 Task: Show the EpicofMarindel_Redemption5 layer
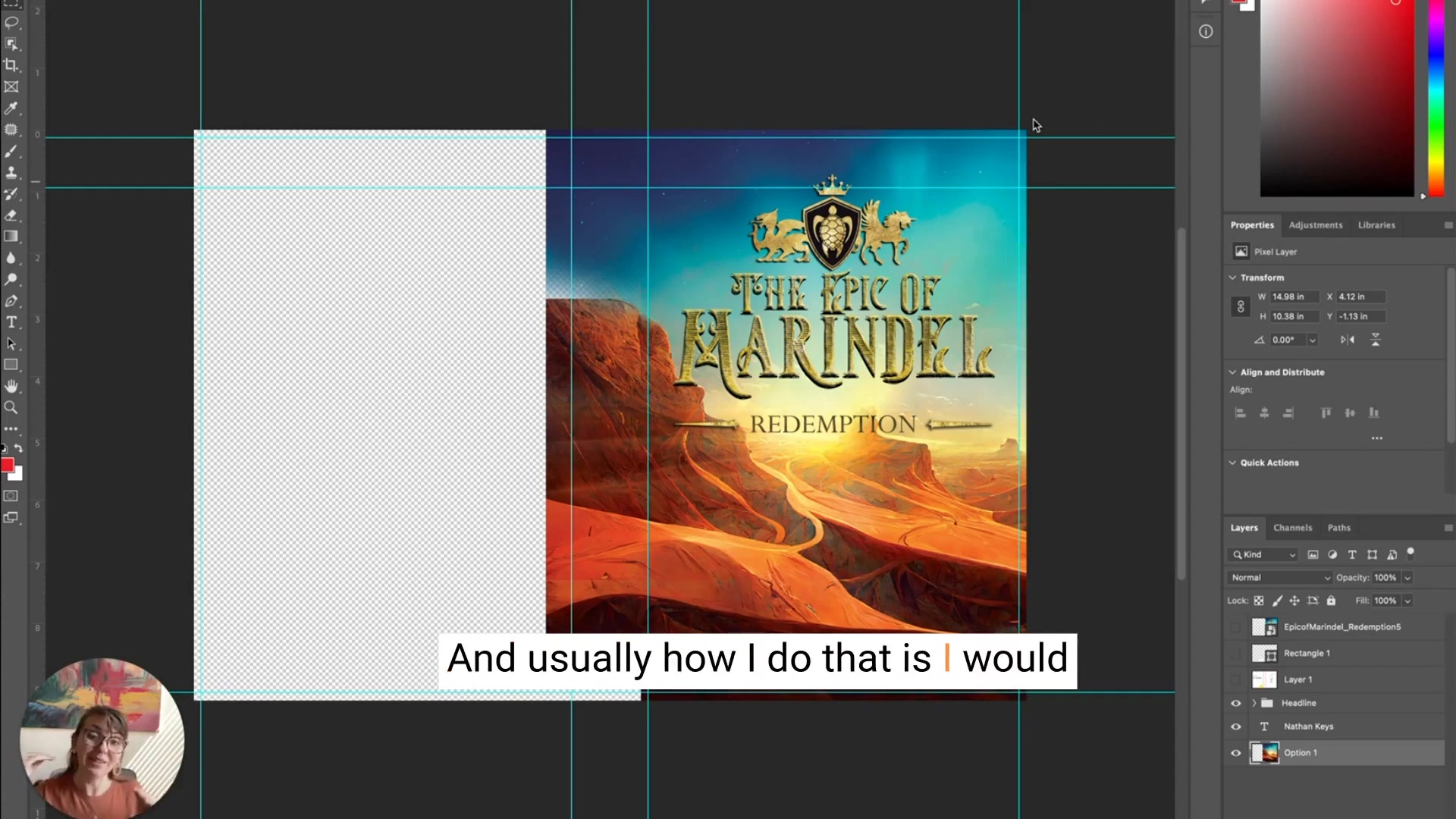click(1236, 627)
